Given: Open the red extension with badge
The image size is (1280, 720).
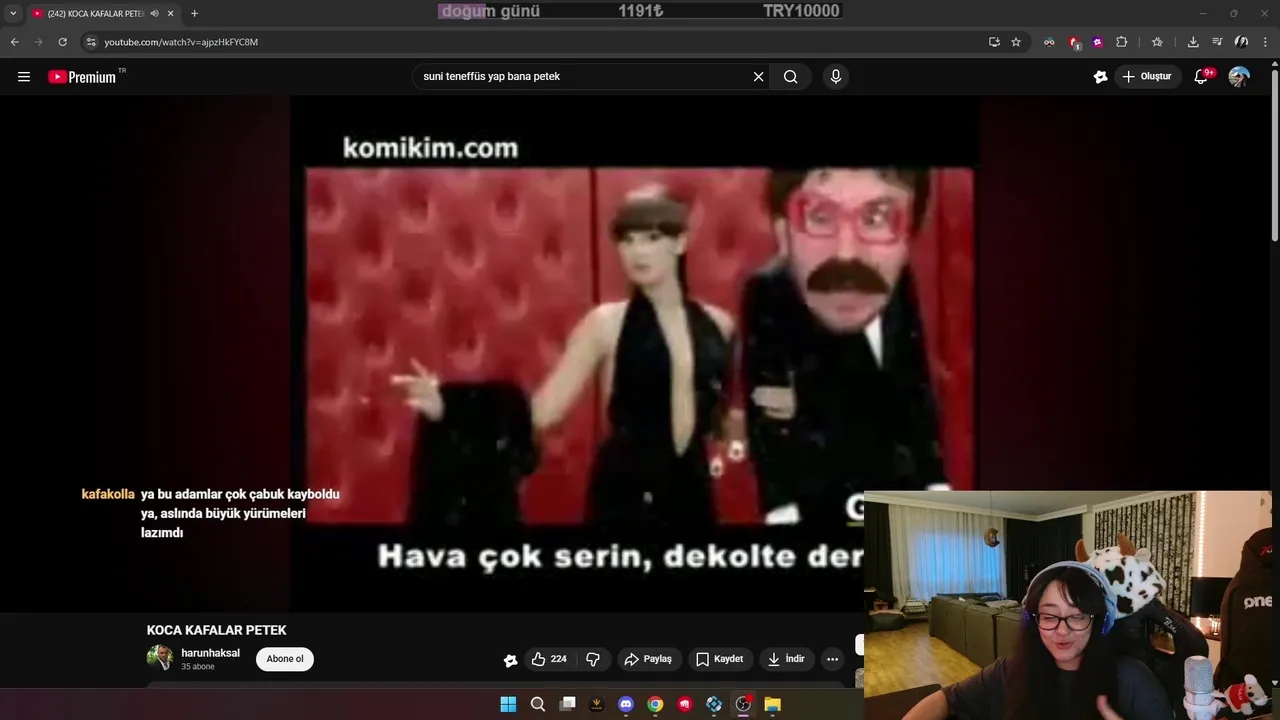Looking at the screenshot, I should click(1074, 42).
